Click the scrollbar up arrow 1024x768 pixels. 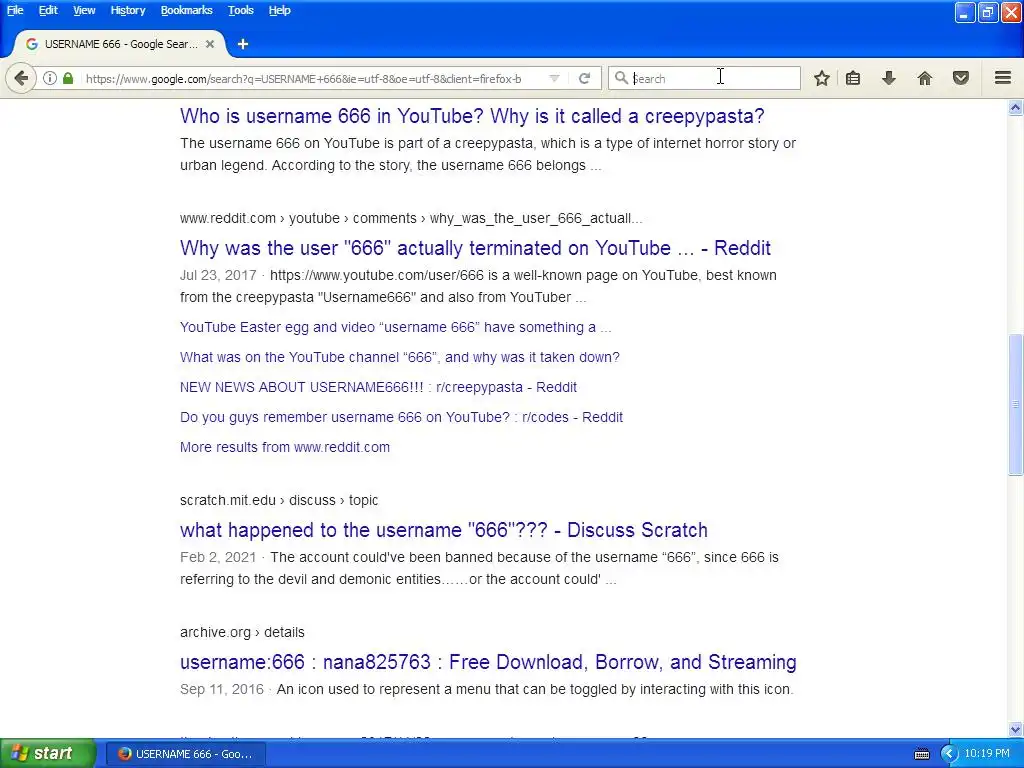click(x=1016, y=108)
